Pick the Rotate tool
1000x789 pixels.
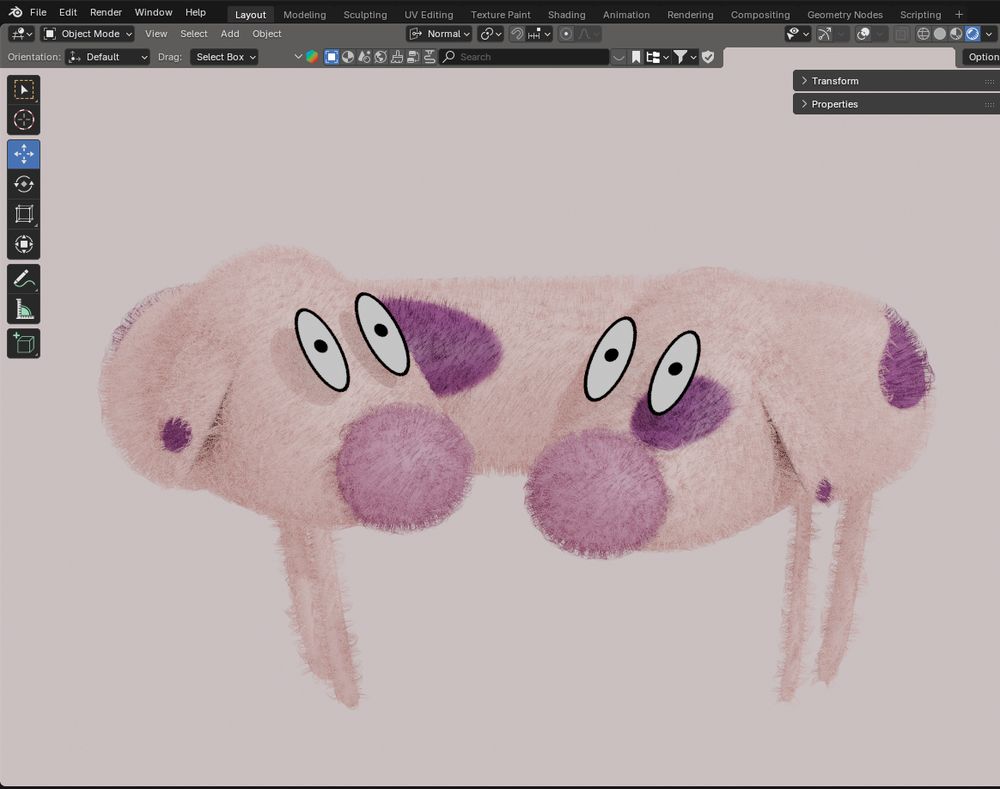(24, 184)
